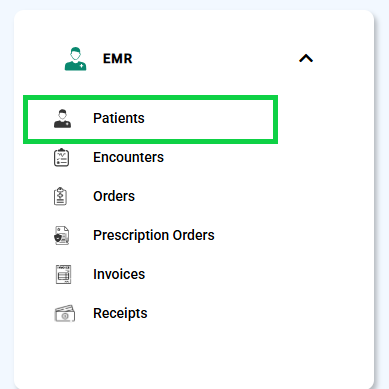Collapse the EMR section with the chevron
The width and height of the screenshot is (389, 389).
point(306,59)
